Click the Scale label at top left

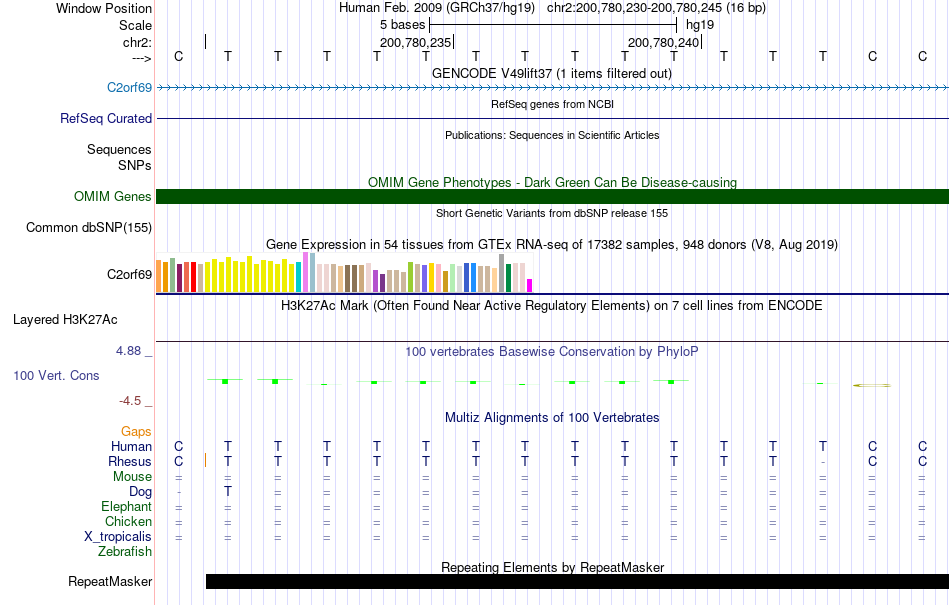135,25
